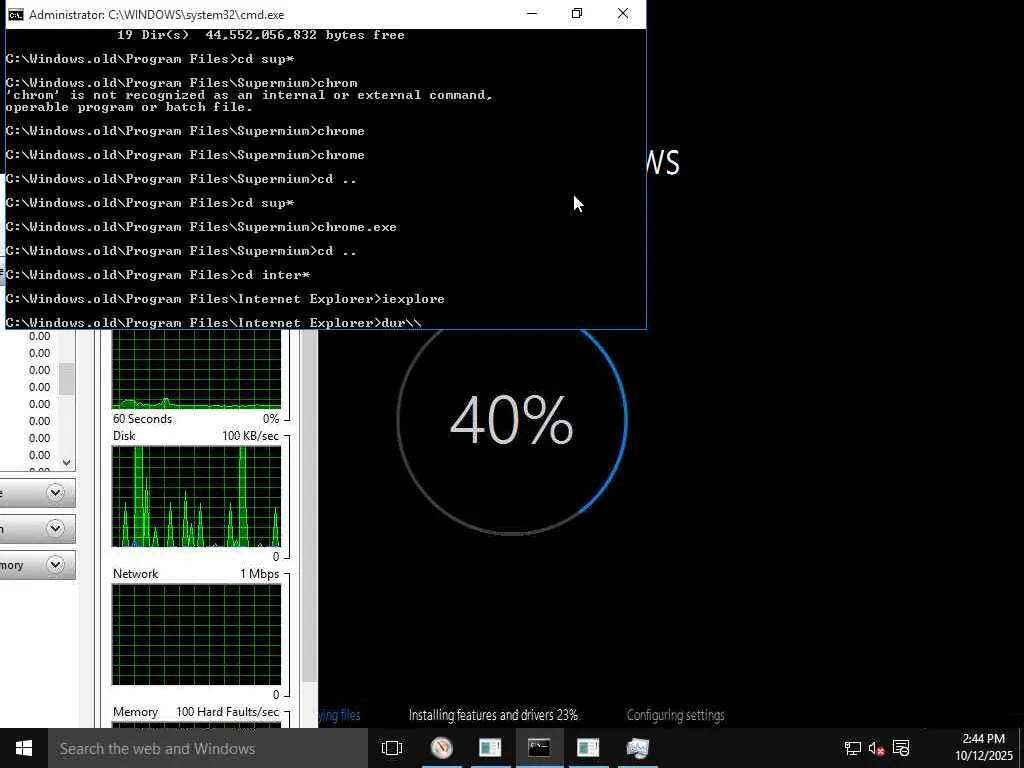Click the '100 KB/sec' scale label

click(250, 436)
